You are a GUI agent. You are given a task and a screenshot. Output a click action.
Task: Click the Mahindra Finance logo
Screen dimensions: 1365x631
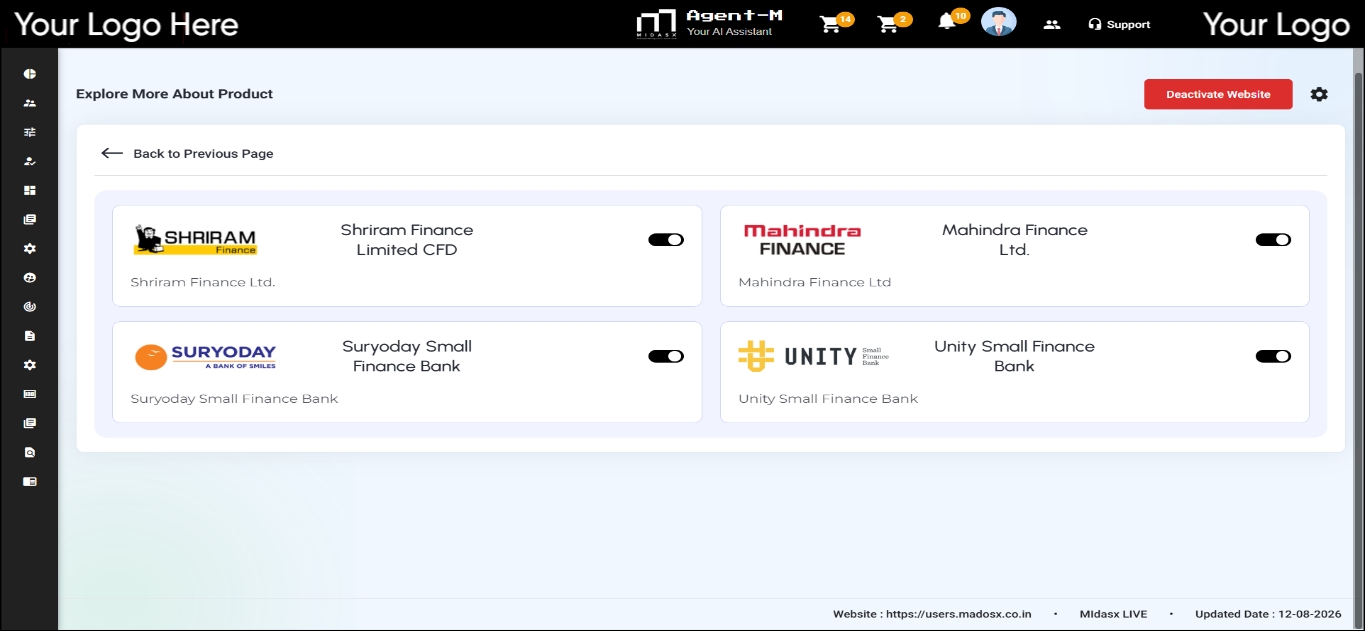tap(802, 240)
